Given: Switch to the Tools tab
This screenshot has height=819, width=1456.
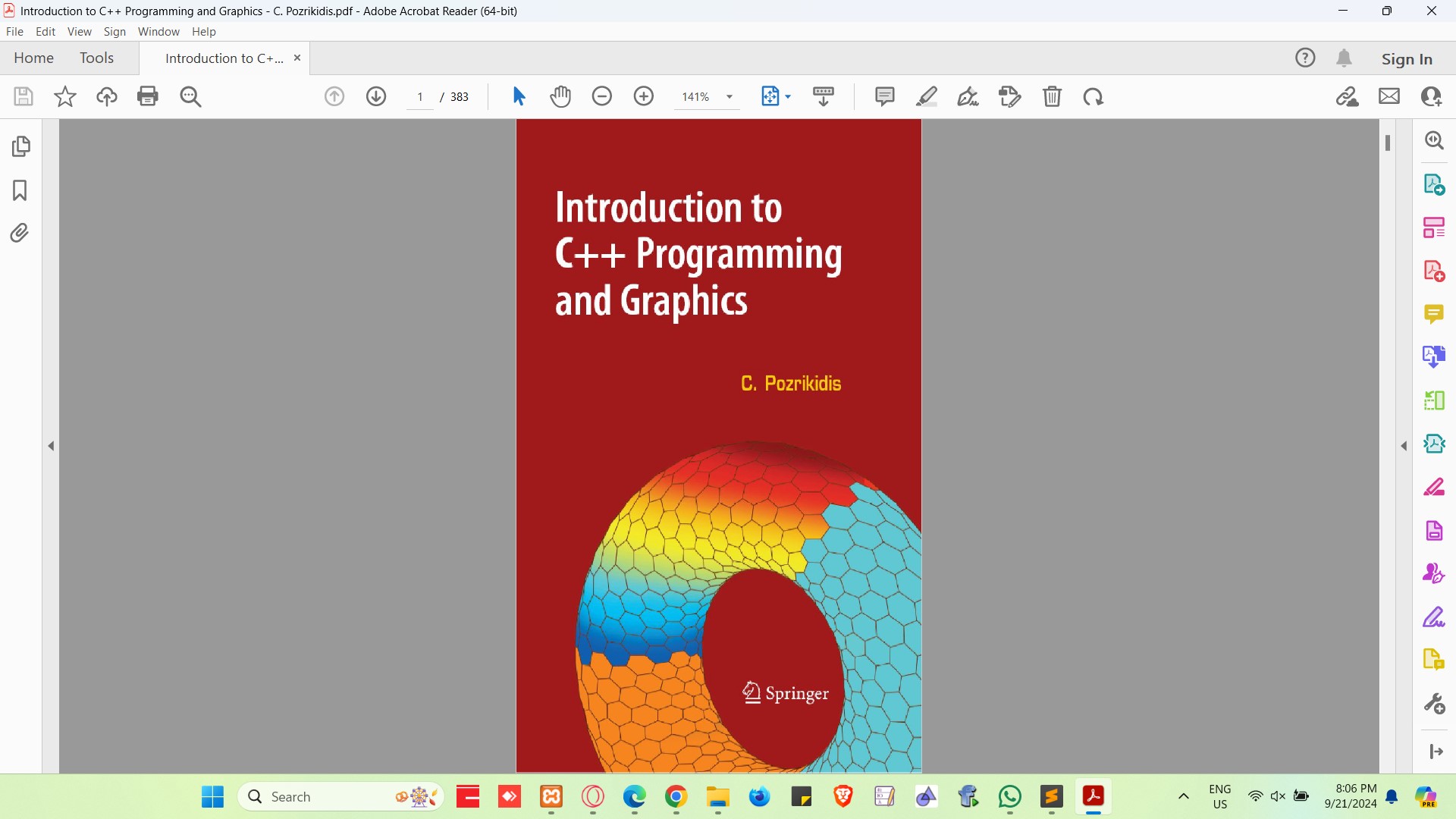Looking at the screenshot, I should coord(96,58).
